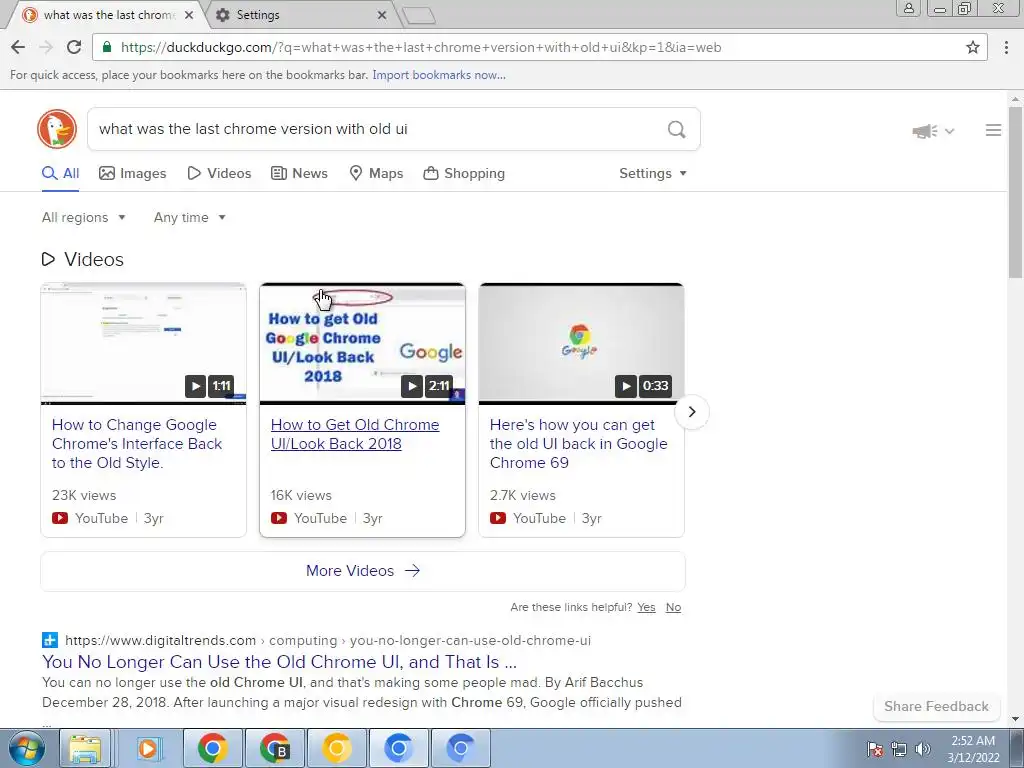The height and width of the screenshot is (768, 1024).
Task: Switch to Shopping search results
Action: pos(464,173)
